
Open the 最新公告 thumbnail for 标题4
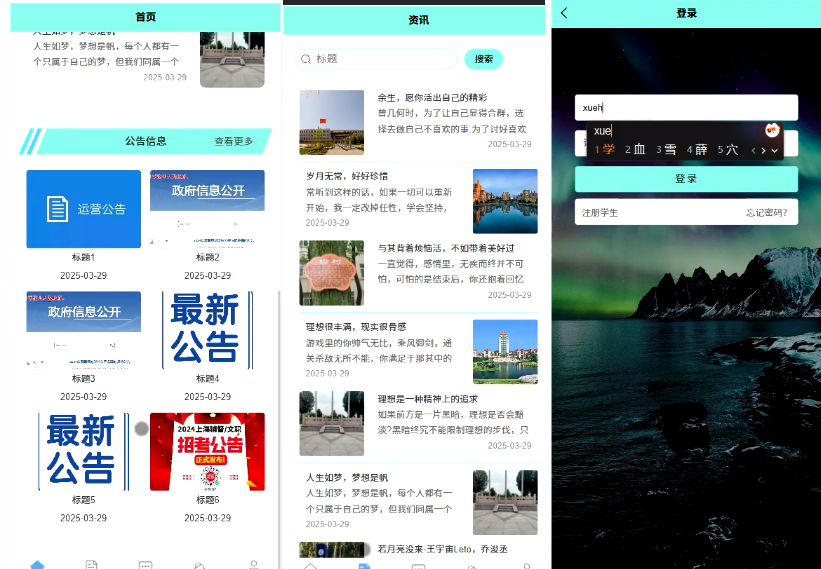[x=207, y=330]
